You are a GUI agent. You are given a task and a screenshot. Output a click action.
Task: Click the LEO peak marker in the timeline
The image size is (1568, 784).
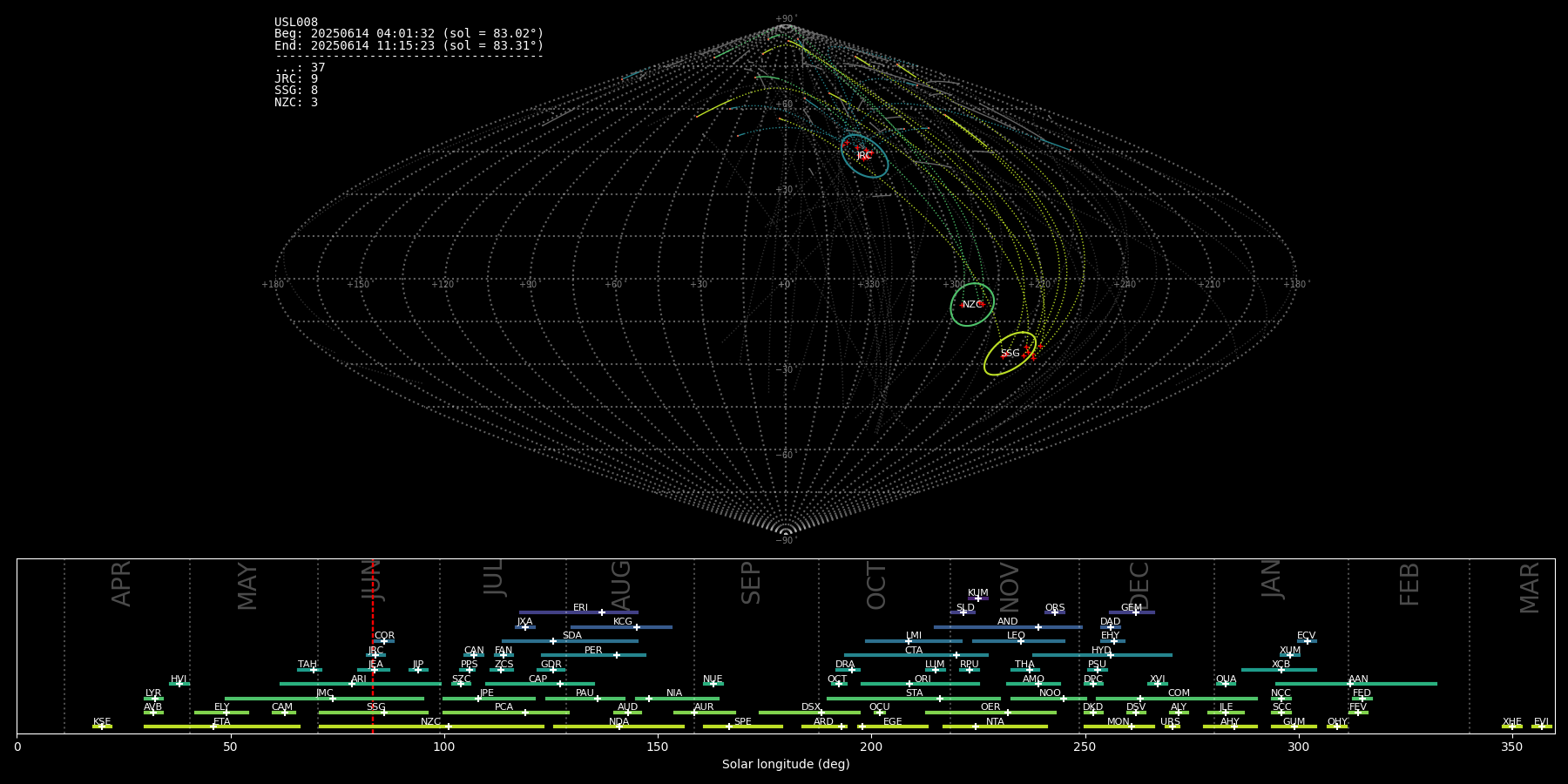1021,641
